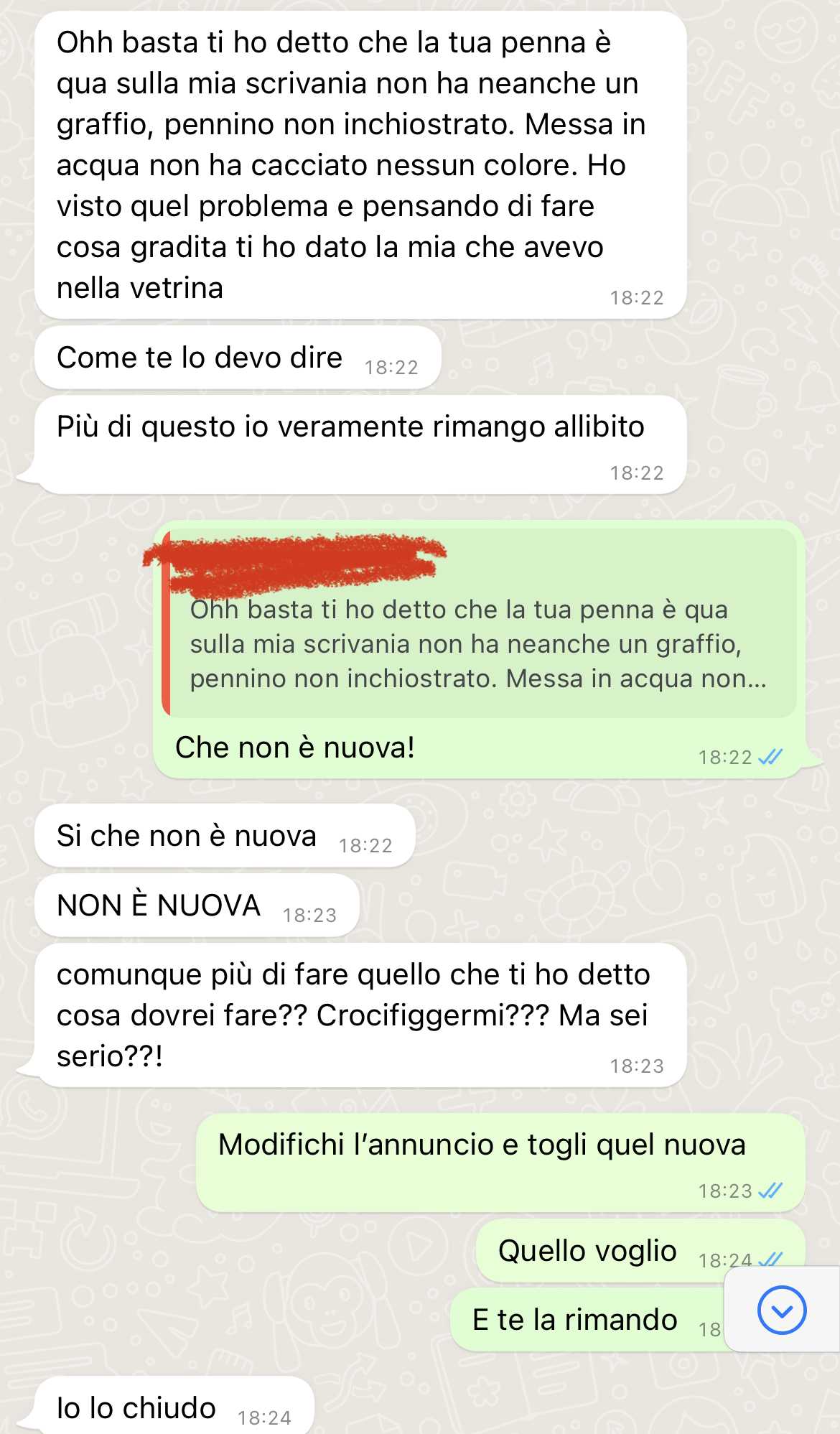Screen dimensions: 840x1434
Task: Tap the red-scribbled sender name in quote
Action: (294, 565)
